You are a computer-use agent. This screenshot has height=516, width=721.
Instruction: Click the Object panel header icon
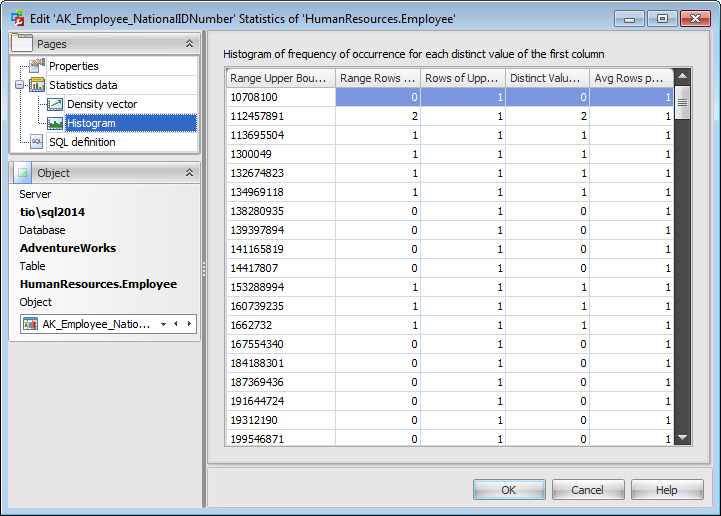[24, 173]
